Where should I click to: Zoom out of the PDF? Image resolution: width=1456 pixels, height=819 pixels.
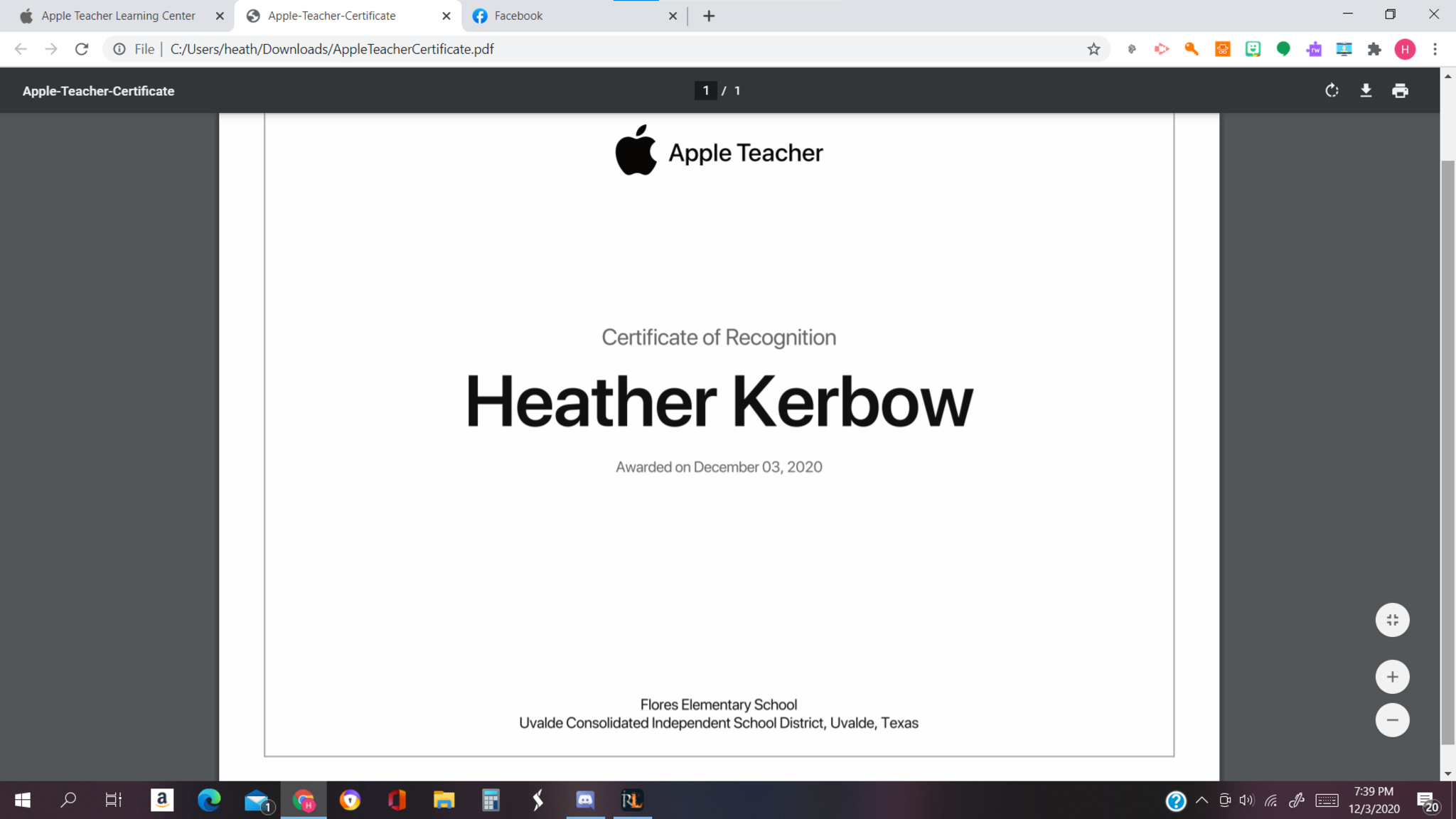tap(1392, 720)
